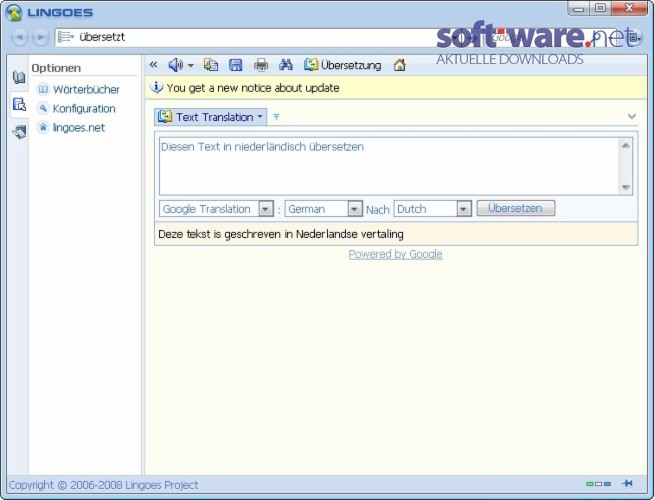This screenshot has height=500, width=654.
Task: Click the print icon
Action: click(261, 65)
